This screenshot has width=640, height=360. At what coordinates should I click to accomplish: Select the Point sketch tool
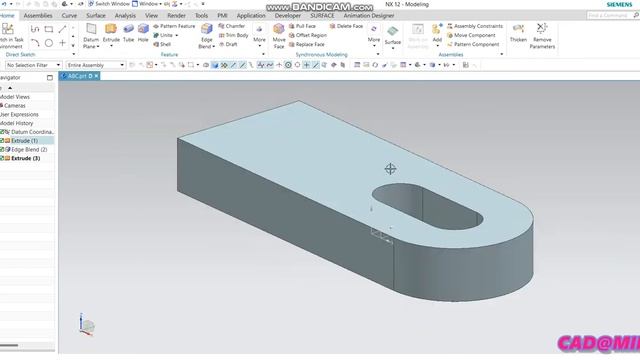tap(62, 43)
